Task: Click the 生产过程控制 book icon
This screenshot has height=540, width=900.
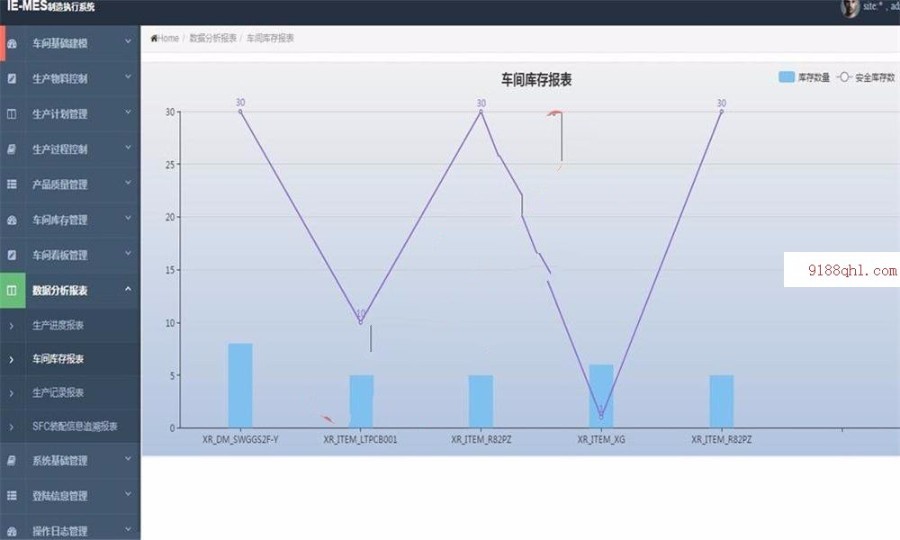Action: (11, 149)
